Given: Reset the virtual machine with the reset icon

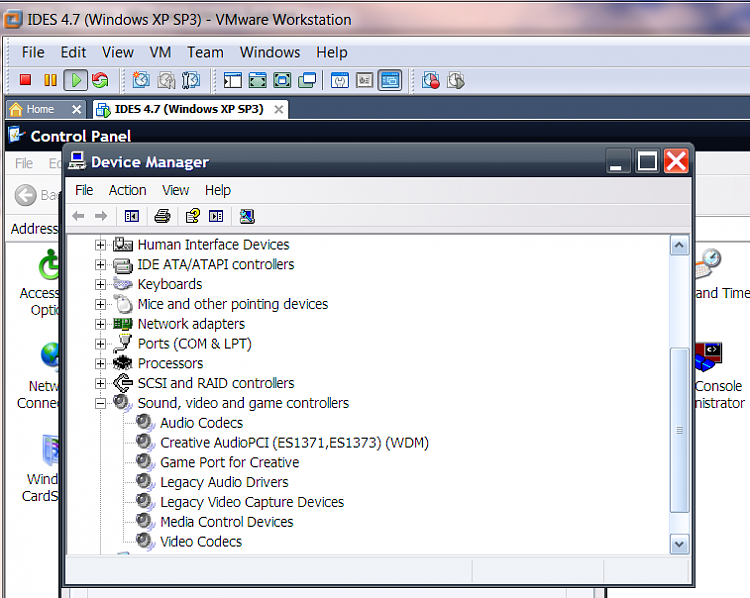Looking at the screenshot, I should (100, 80).
